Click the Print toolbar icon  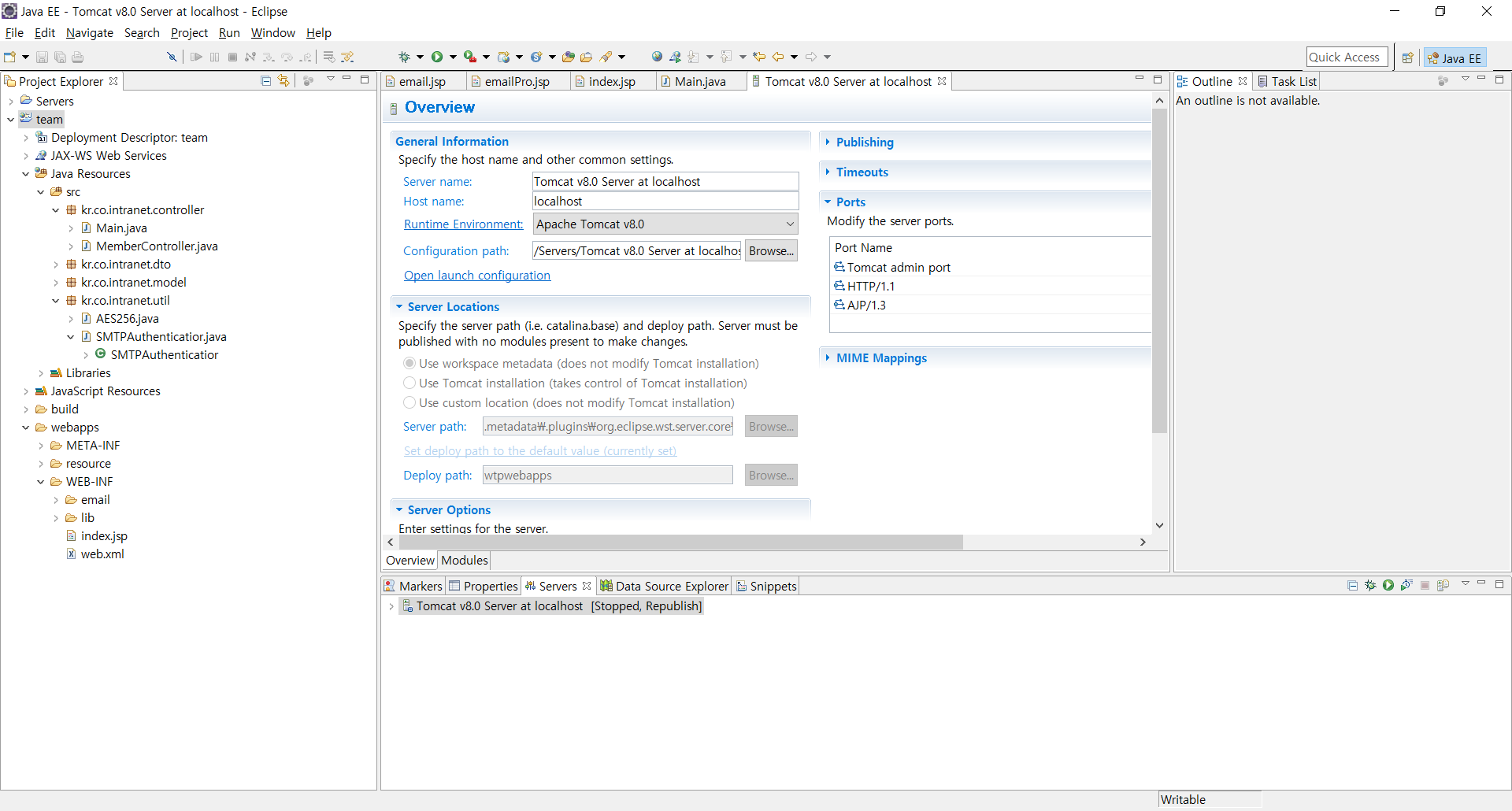[77, 57]
